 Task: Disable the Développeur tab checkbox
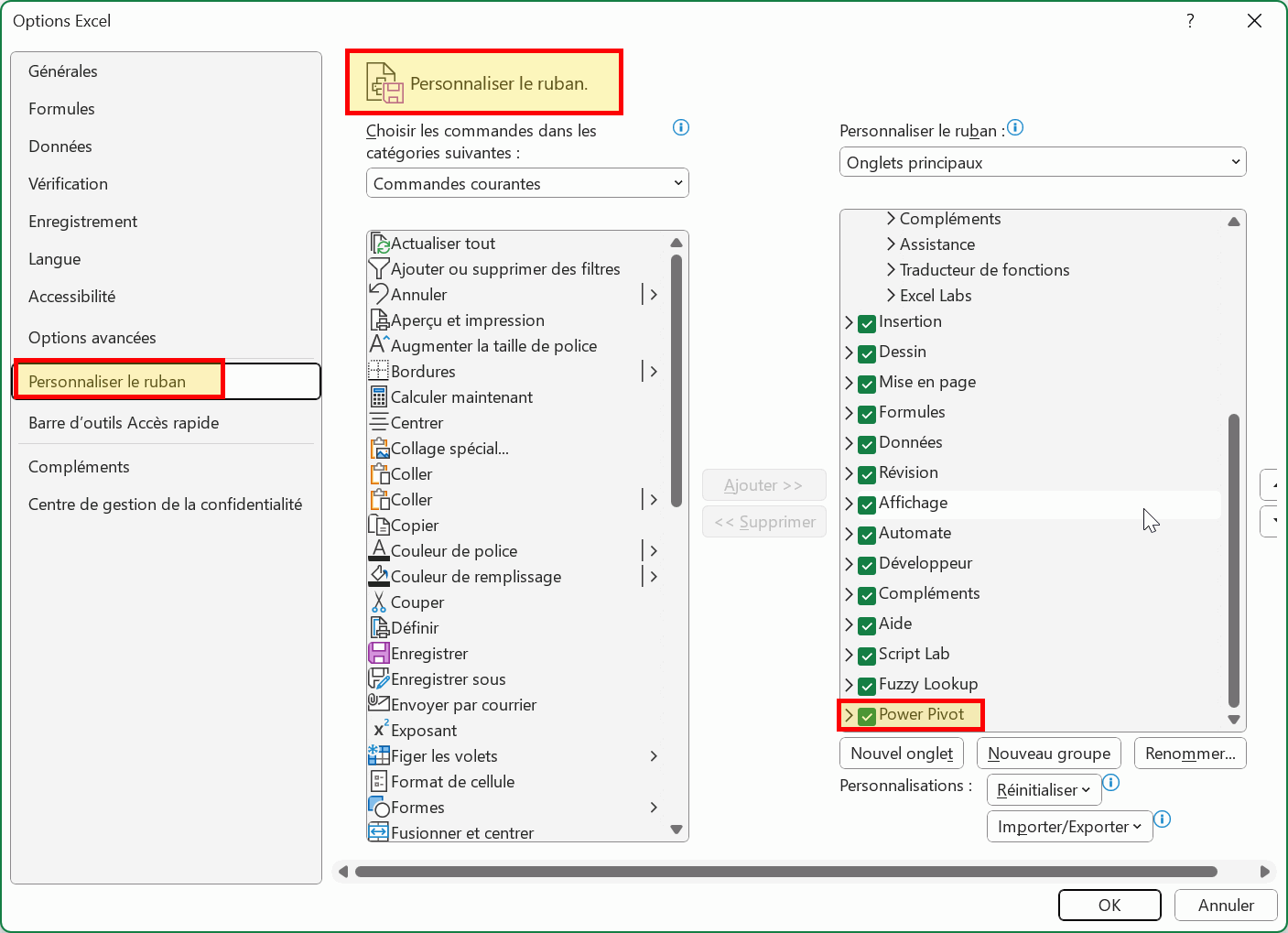(867, 565)
